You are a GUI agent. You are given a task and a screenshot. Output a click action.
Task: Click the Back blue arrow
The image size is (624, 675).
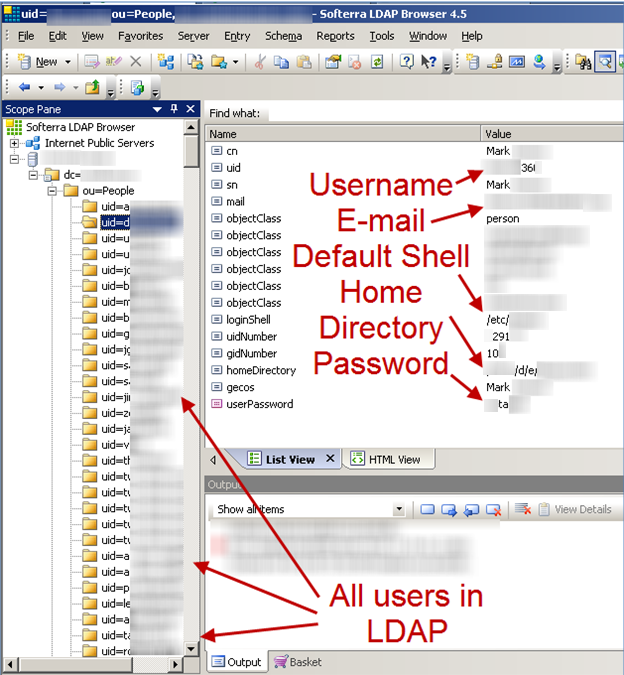coord(25,87)
